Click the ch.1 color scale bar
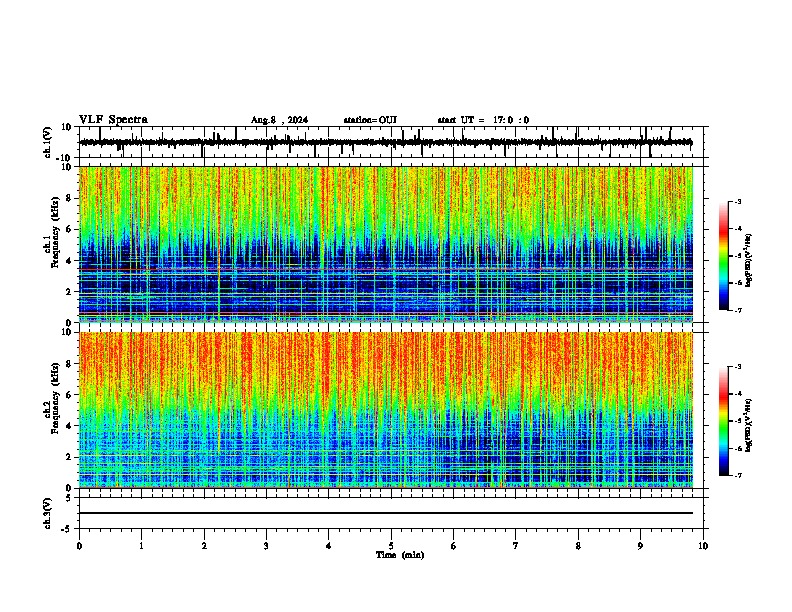Viewport: 792px width, 612px height. point(724,256)
